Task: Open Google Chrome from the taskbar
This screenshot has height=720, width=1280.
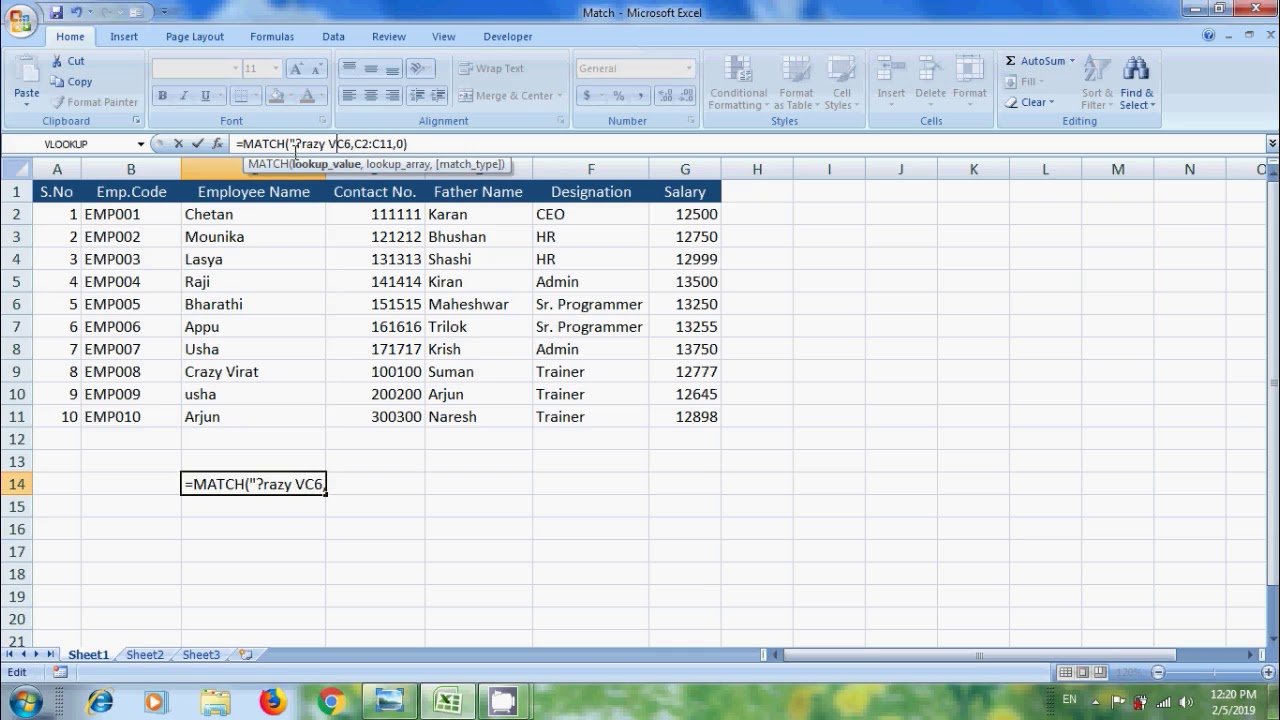Action: point(331,702)
